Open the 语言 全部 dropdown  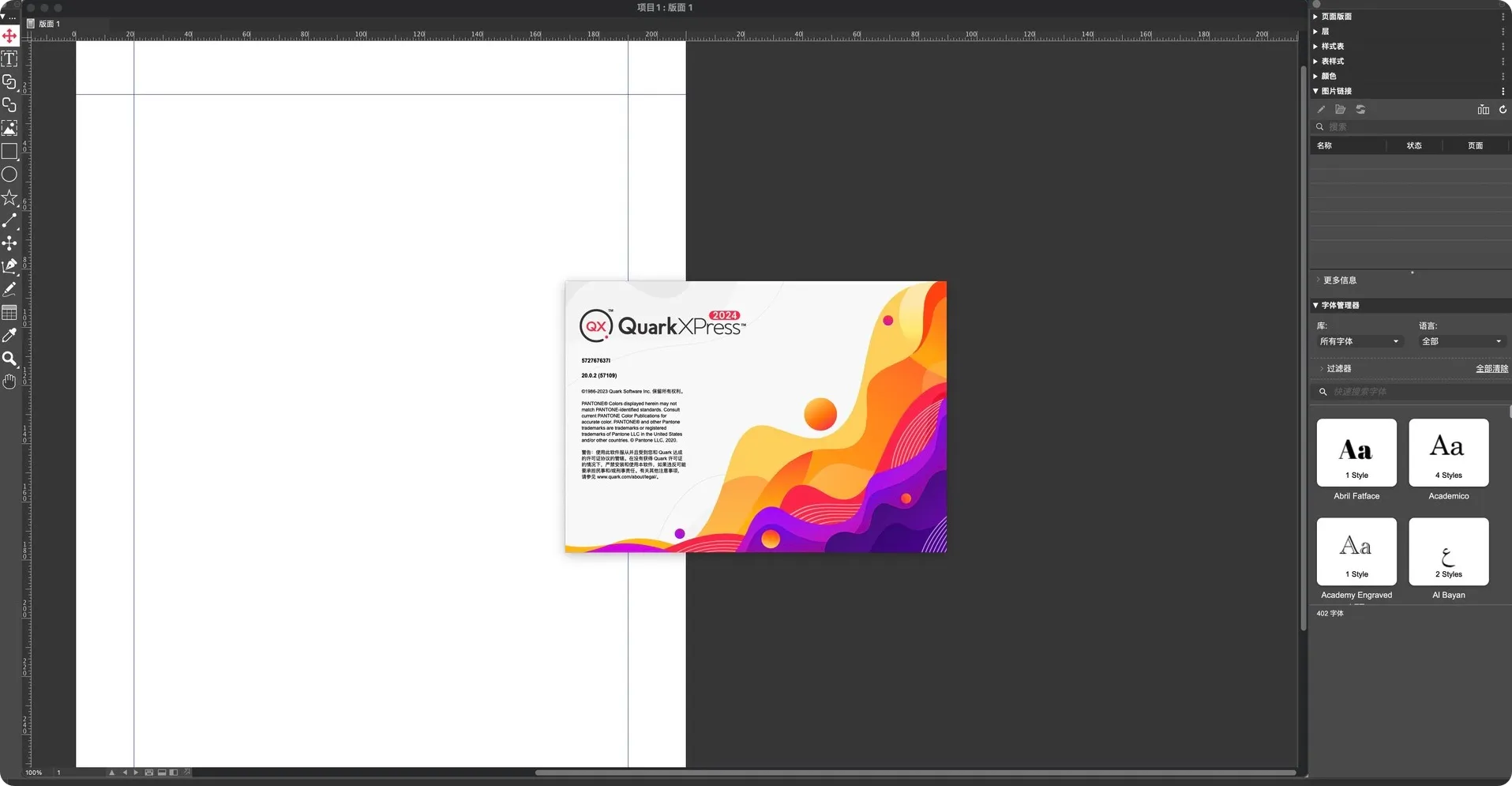tap(1461, 342)
